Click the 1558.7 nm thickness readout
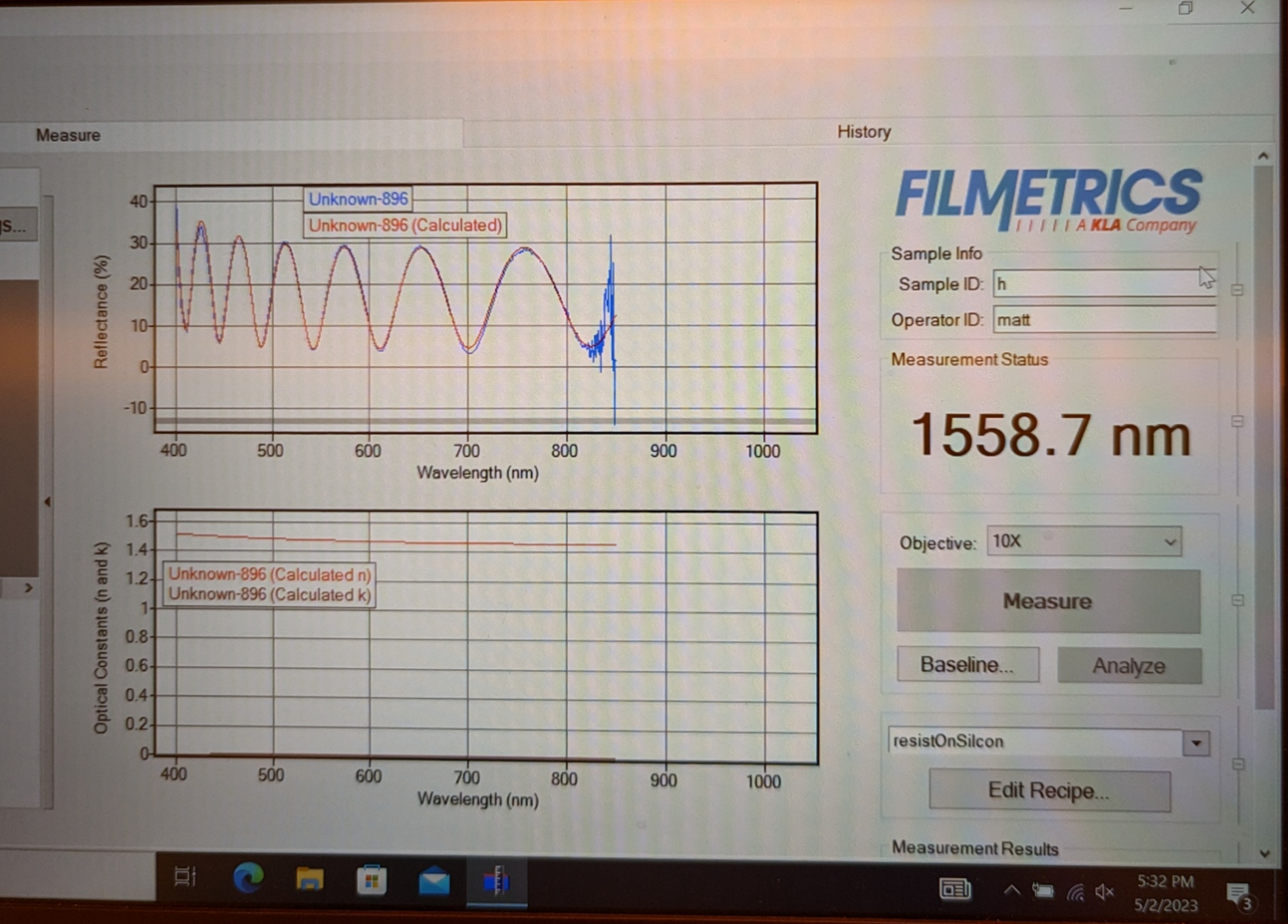The image size is (1288, 924). click(1050, 435)
